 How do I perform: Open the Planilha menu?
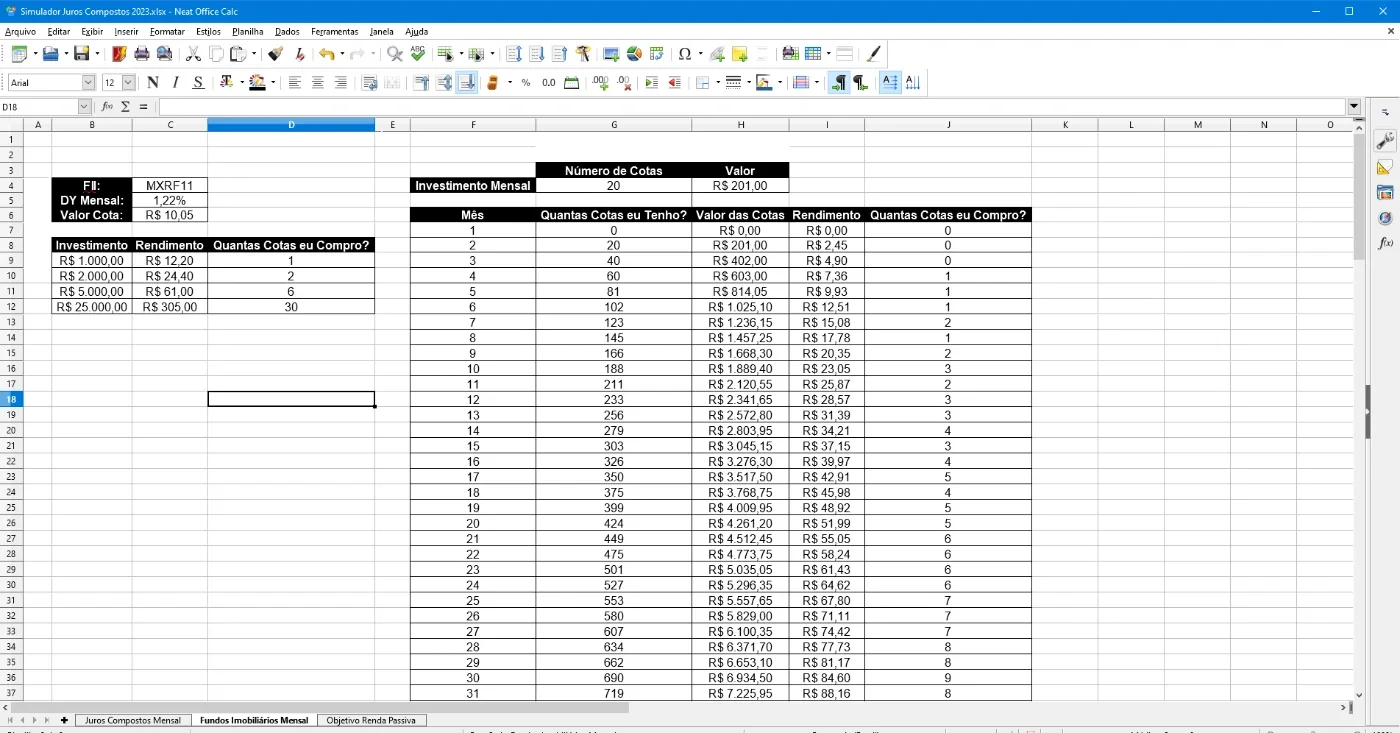click(x=247, y=32)
